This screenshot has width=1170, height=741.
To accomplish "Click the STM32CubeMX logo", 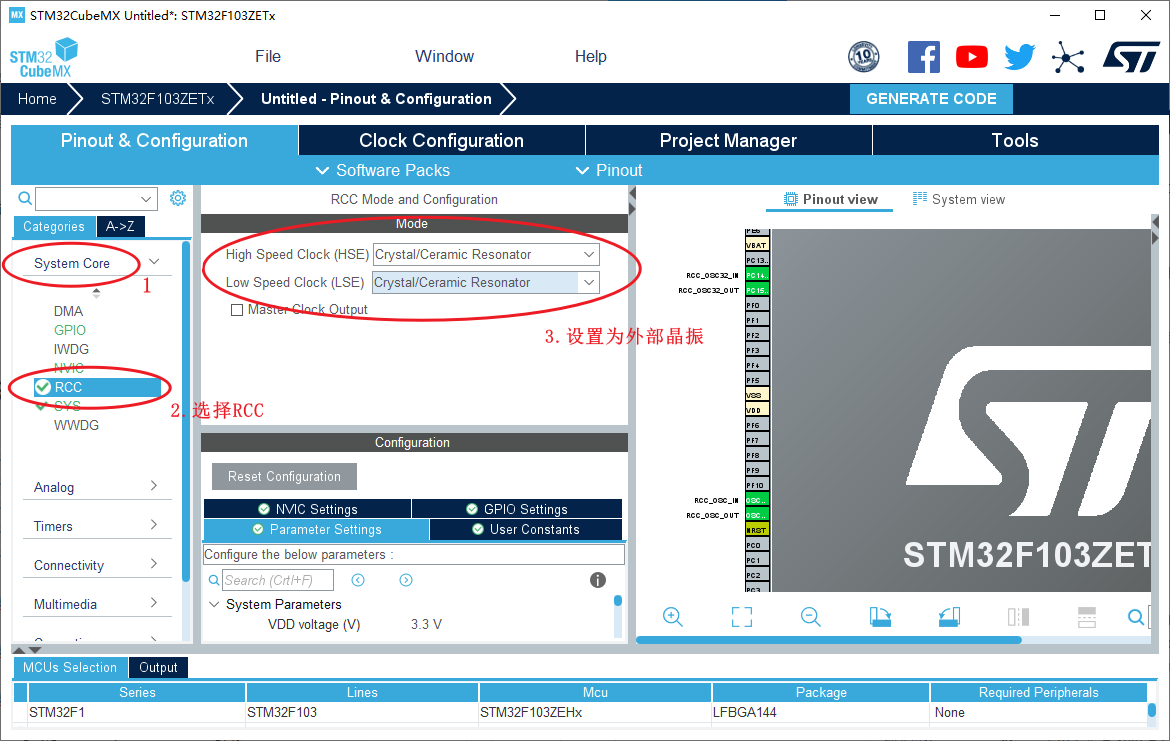I will [44, 58].
